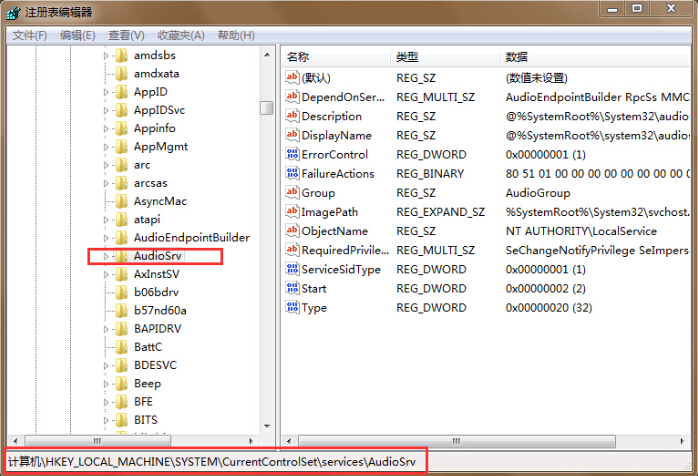Viewport: 698px width, 476px height.
Task: Click the DependOnService value icon
Action: point(292,97)
